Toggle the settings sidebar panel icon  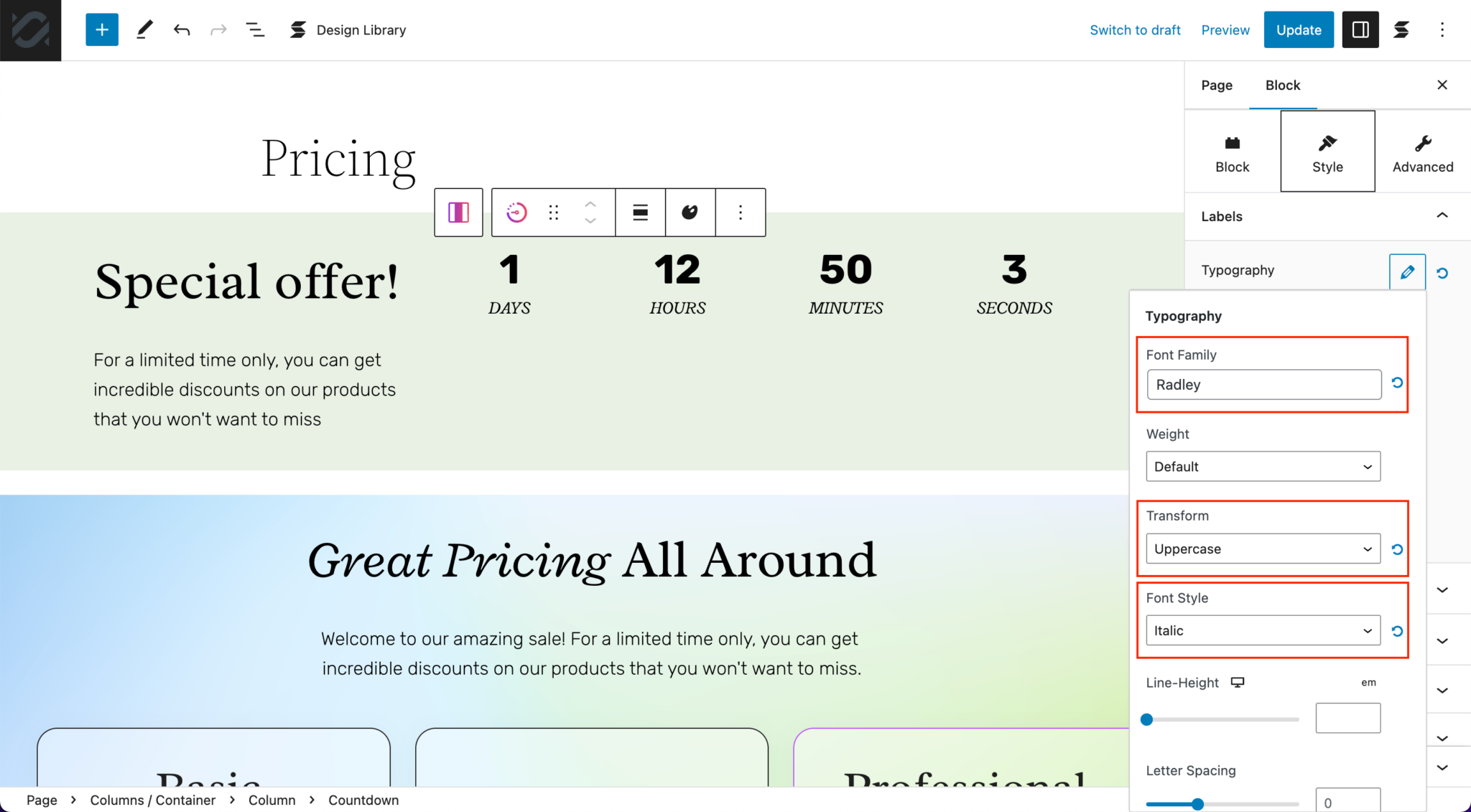[x=1360, y=29]
